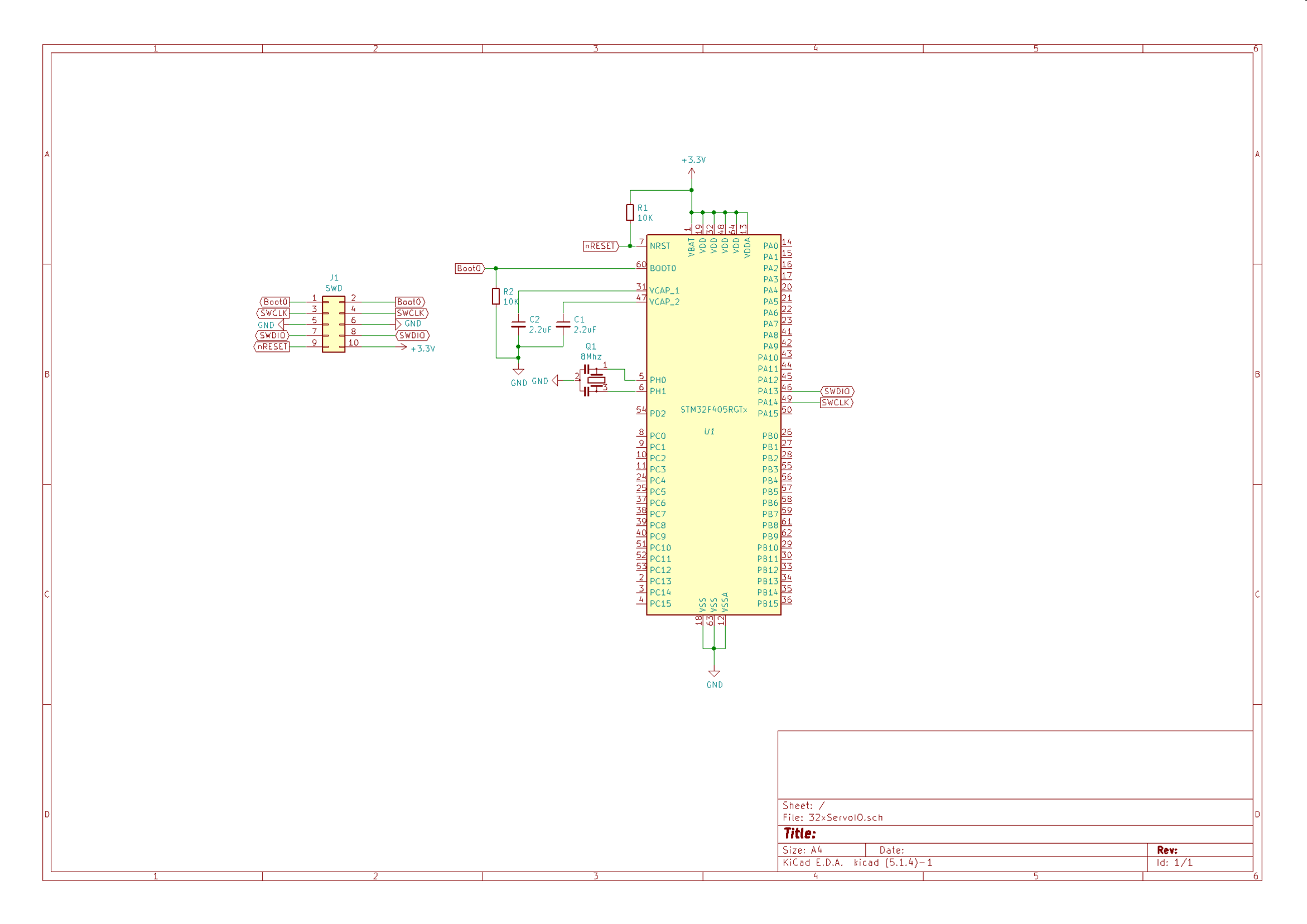Click the junction dot on the nRESET net
The width and height of the screenshot is (1307, 924).
coord(630,246)
